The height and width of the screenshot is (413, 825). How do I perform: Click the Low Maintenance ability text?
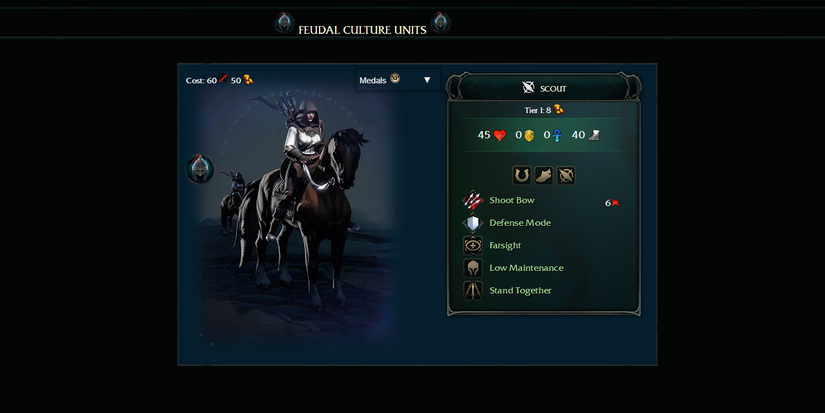point(526,268)
